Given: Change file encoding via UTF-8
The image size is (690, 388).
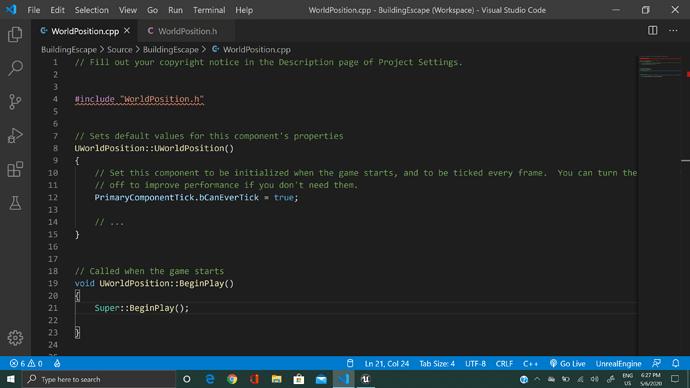Looking at the screenshot, I should (x=475, y=363).
